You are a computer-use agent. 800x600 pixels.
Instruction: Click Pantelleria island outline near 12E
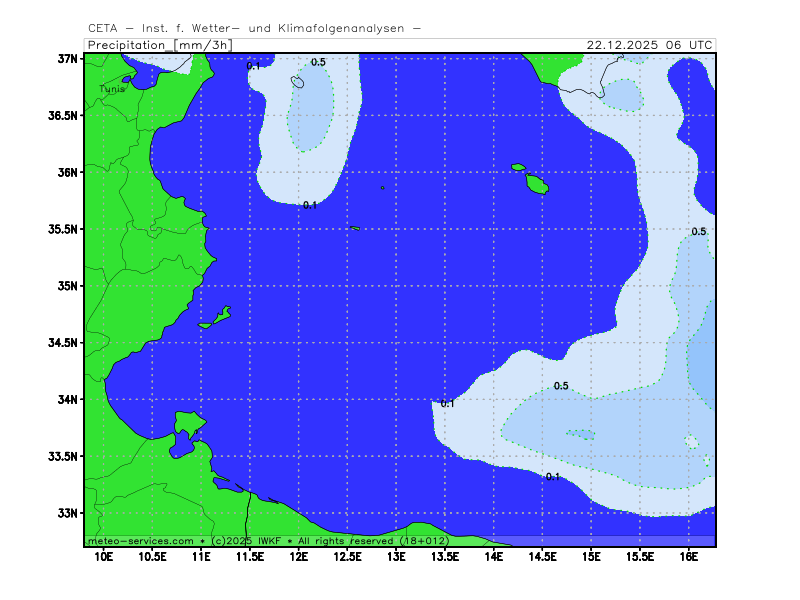[298, 81]
